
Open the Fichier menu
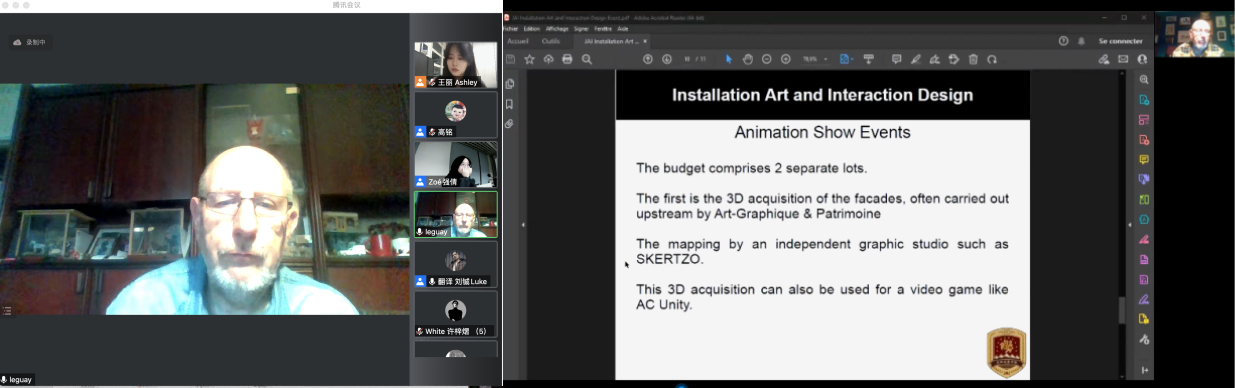[511, 29]
